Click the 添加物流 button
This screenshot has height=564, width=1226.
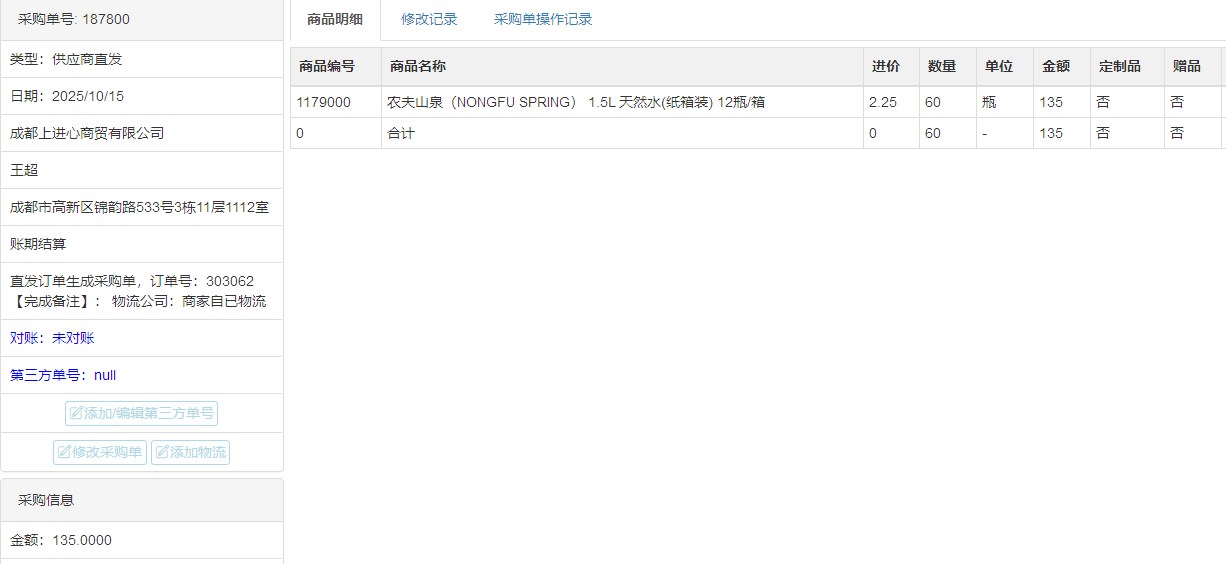(190, 452)
